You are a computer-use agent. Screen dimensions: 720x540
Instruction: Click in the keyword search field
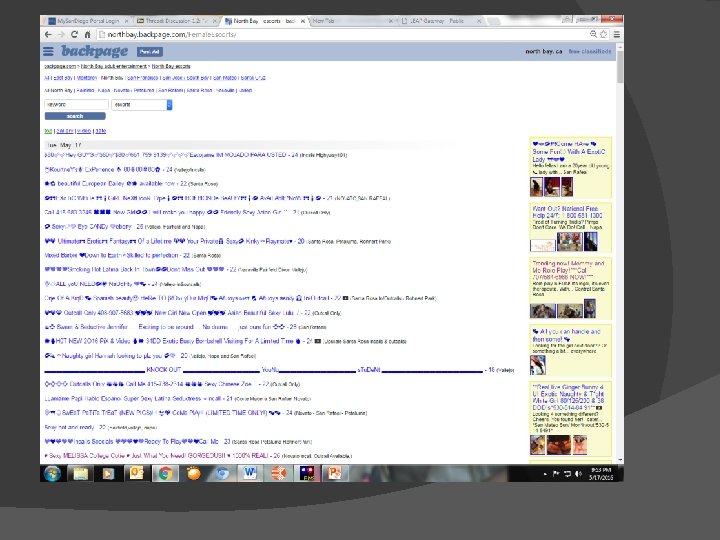pos(76,105)
